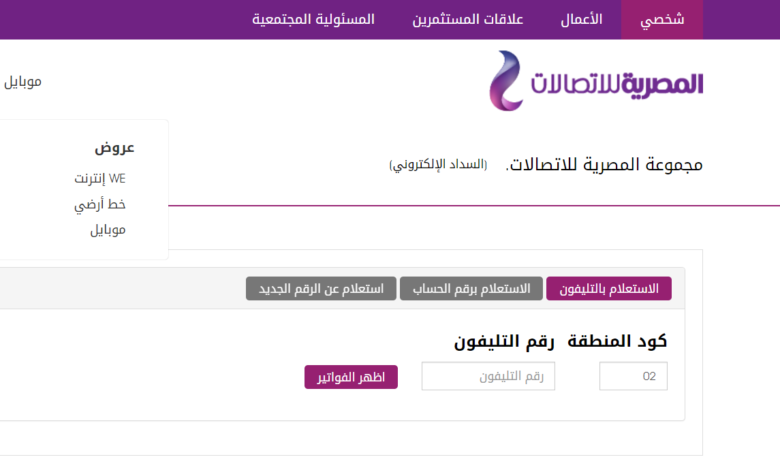Open المسئولية المجتمعية menu item
The width and height of the screenshot is (780, 470).
coord(313,19)
